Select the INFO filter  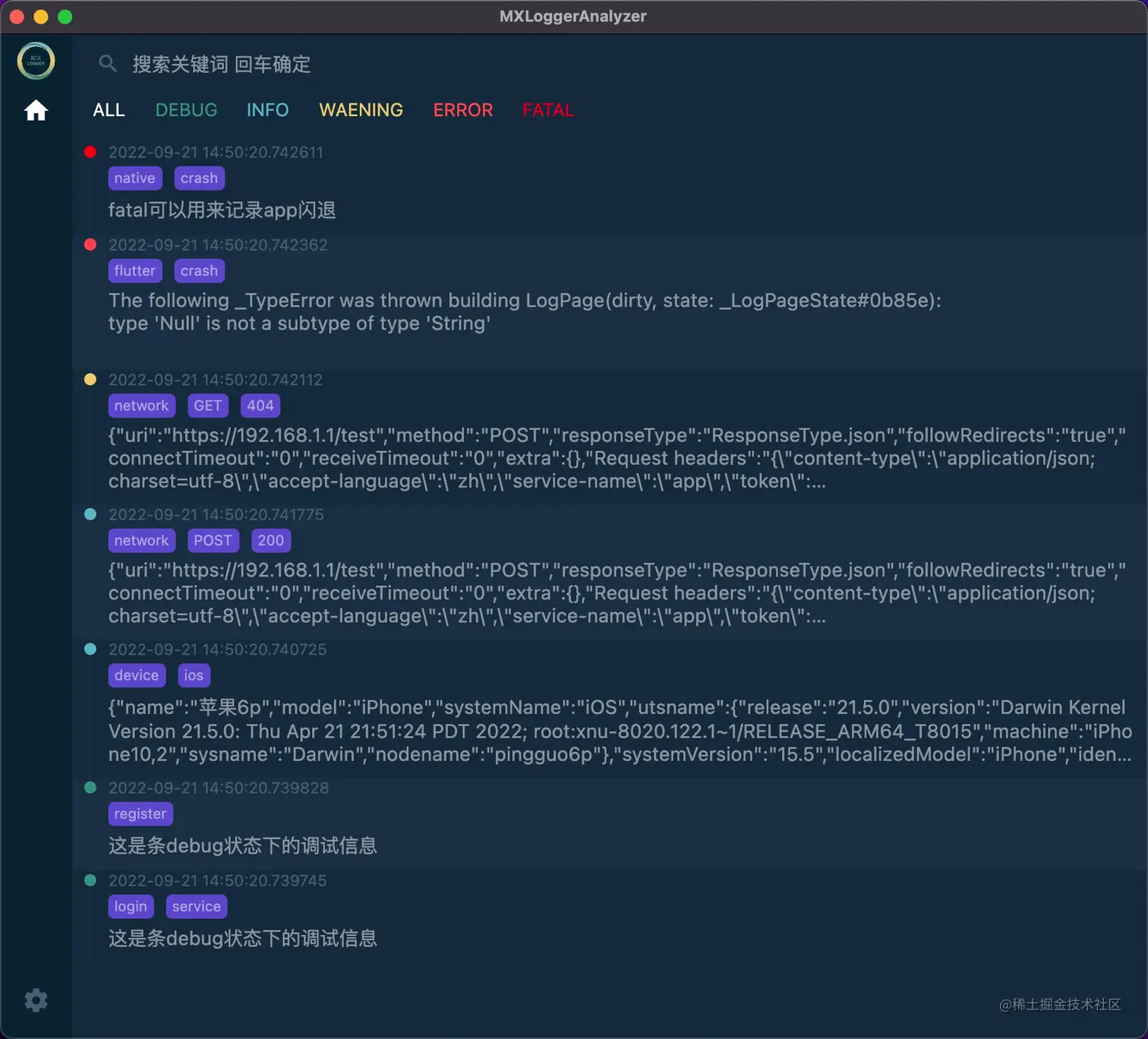[267, 110]
